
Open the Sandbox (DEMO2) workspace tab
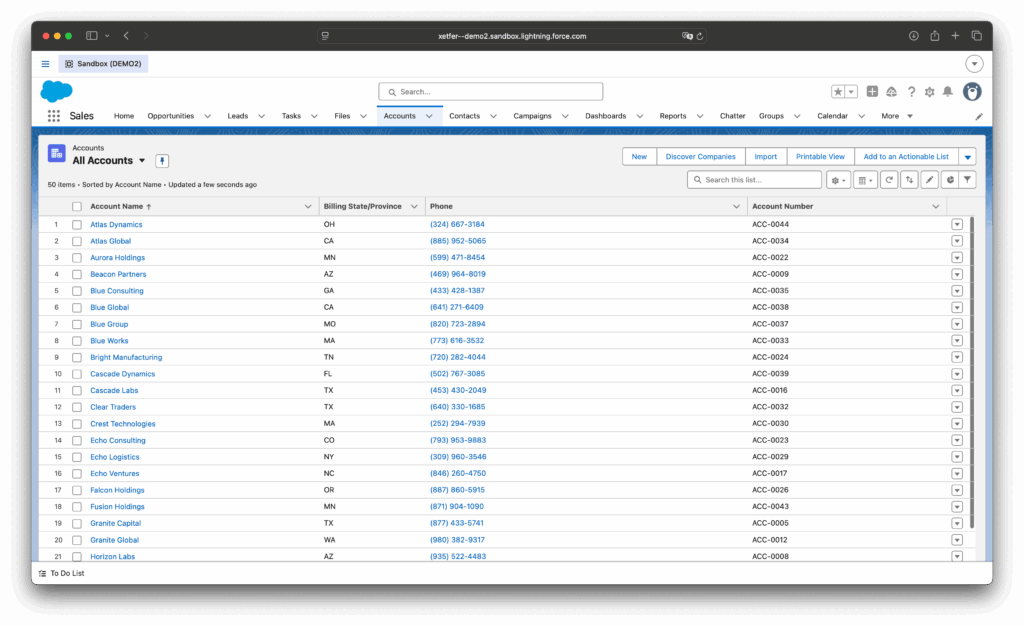point(103,64)
